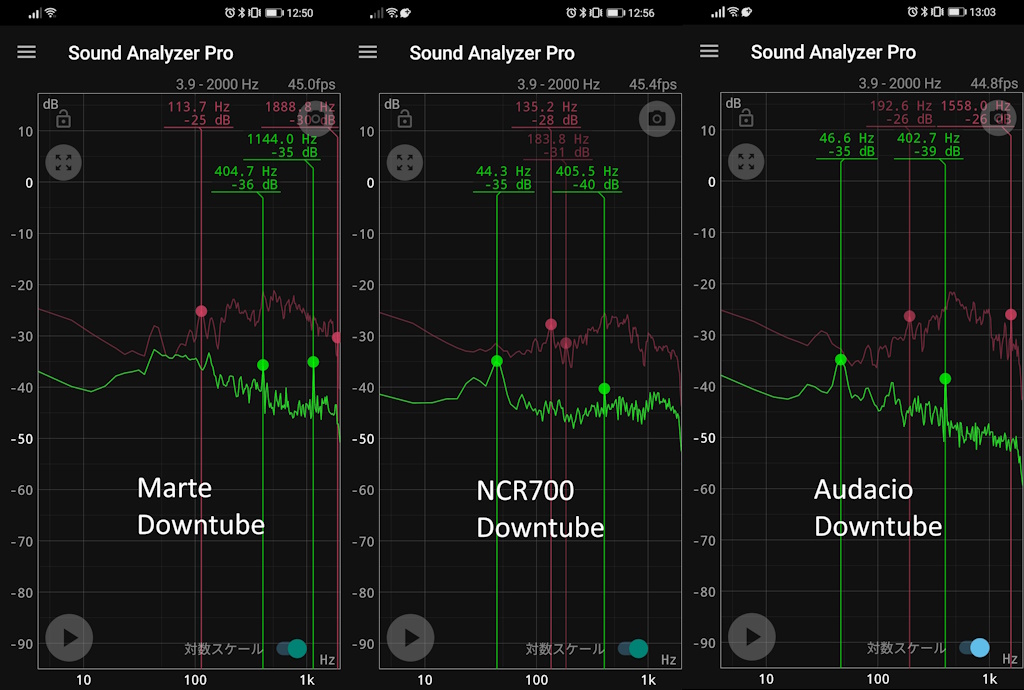Toggle the log scale switch on NCR700 screen
This screenshot has height=690, width=1024.
click(x=633, y=648)
